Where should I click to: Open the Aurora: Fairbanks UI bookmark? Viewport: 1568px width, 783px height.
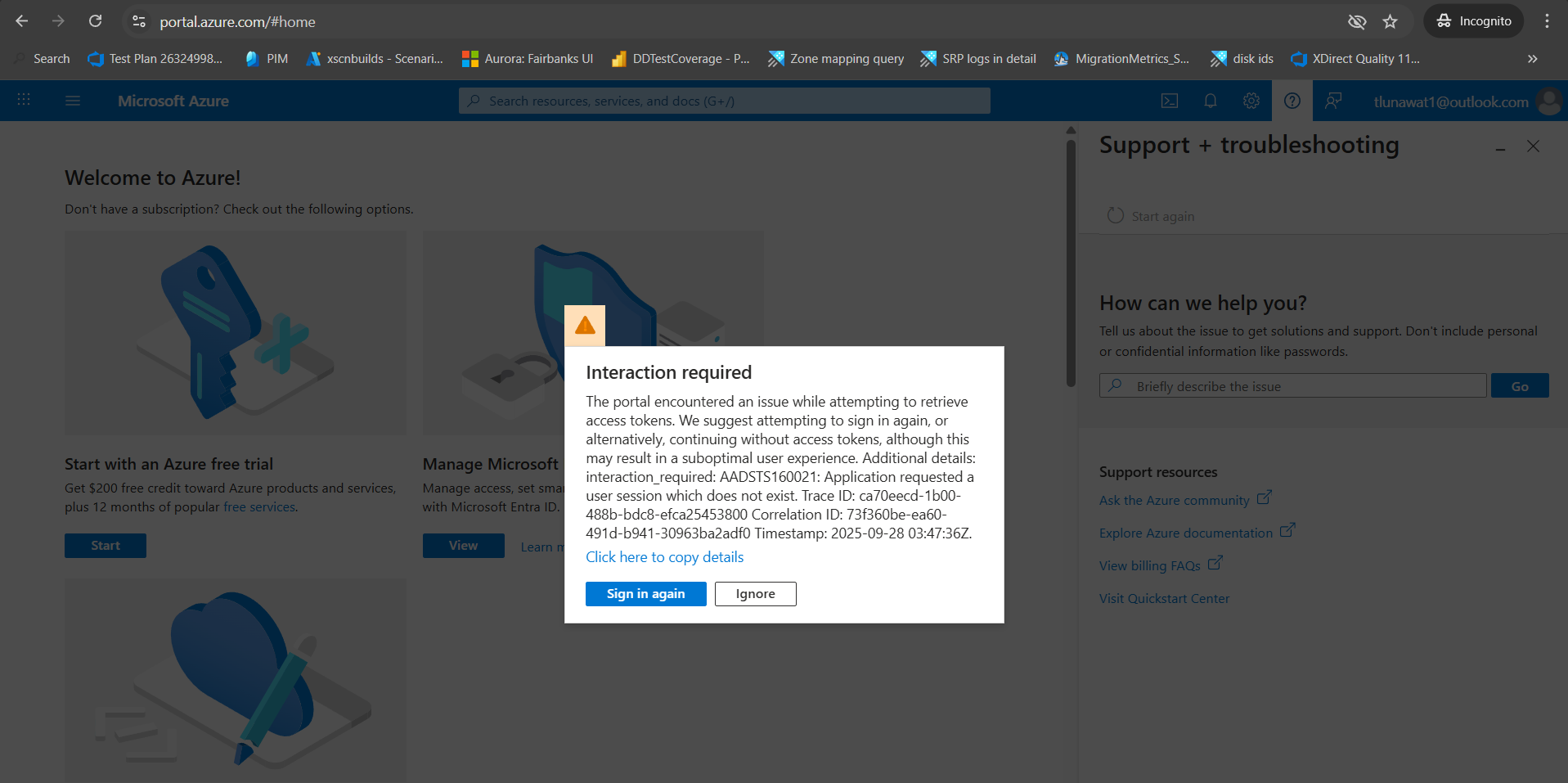[x=528, y=59]
